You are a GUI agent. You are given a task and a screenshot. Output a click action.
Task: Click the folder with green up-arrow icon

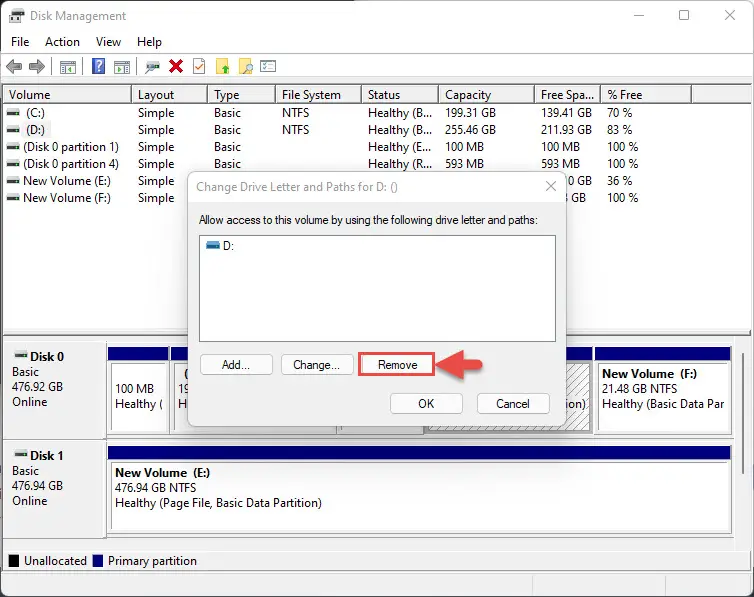pyautogui.click(x=223, y=66)
